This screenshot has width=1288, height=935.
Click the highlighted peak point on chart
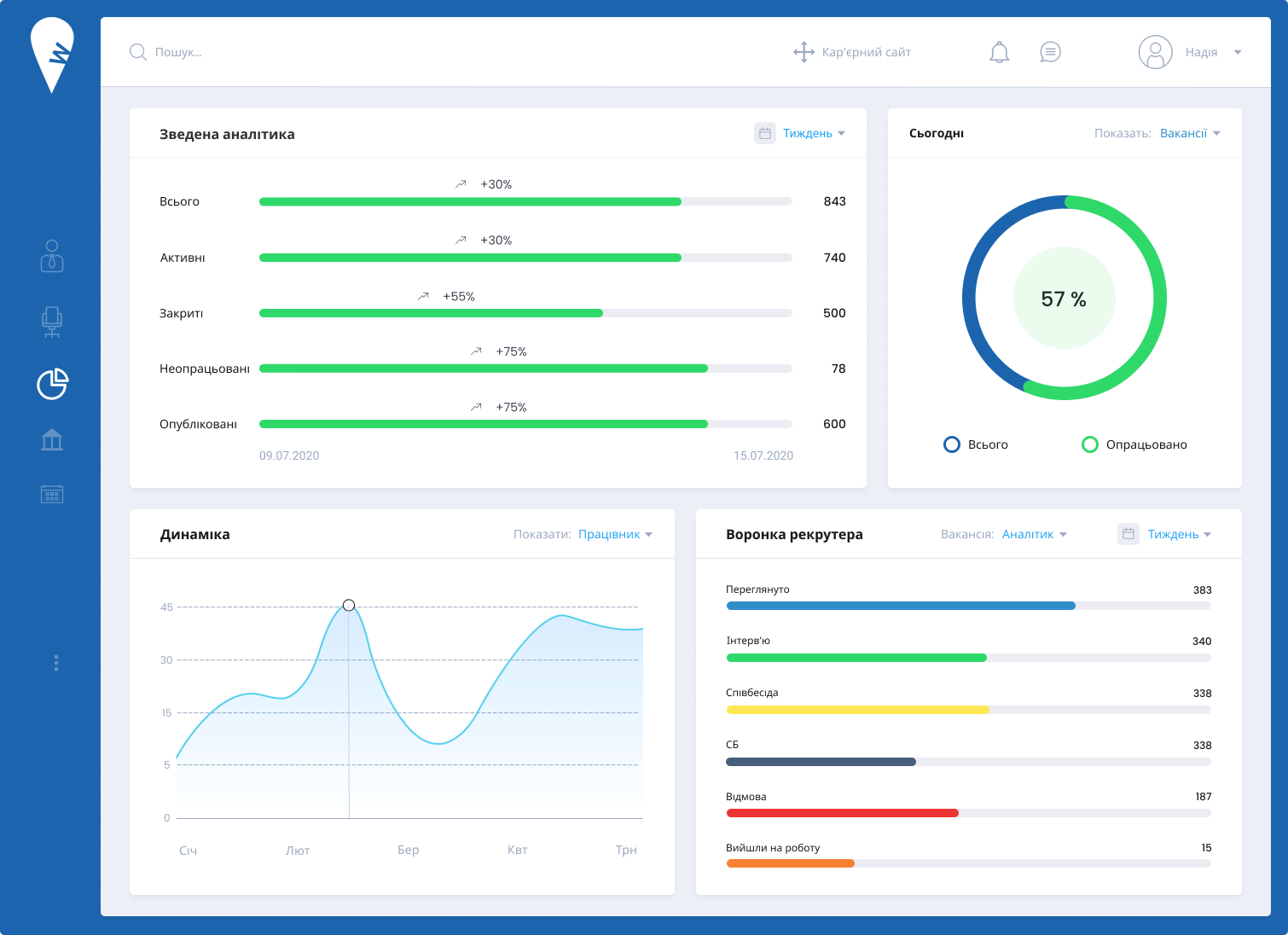tap(349, 606)
